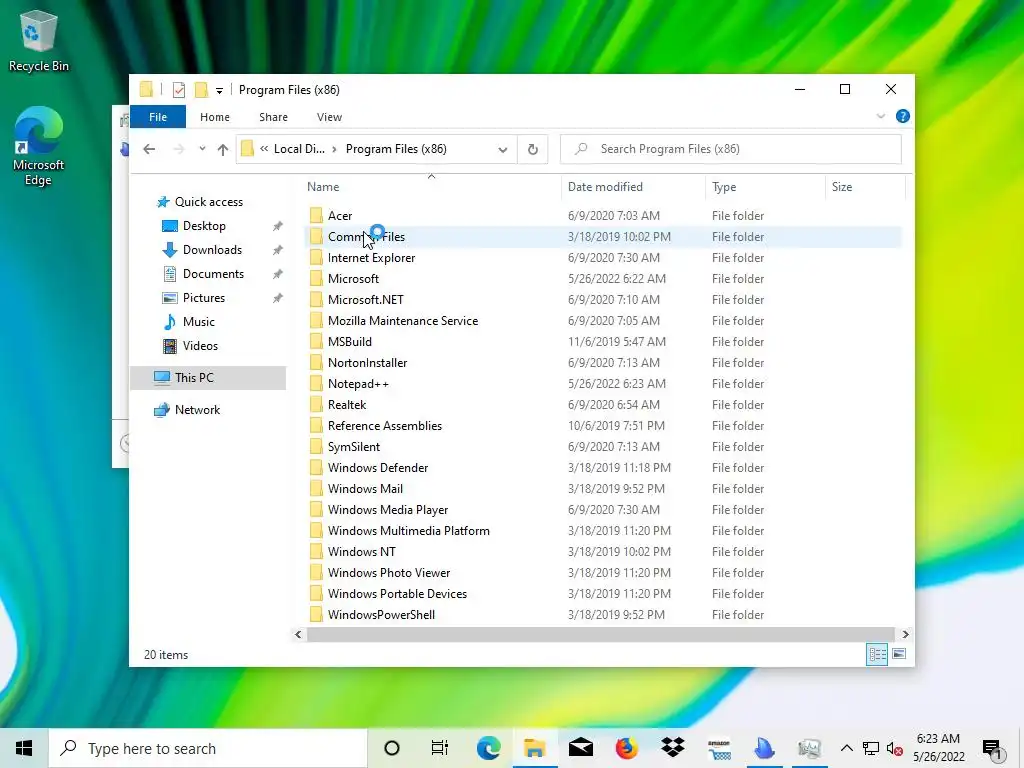Screen dimensions: 1024x768
Task: Open the Recent locations dropdown arrow
Action: tap(202, 150)
